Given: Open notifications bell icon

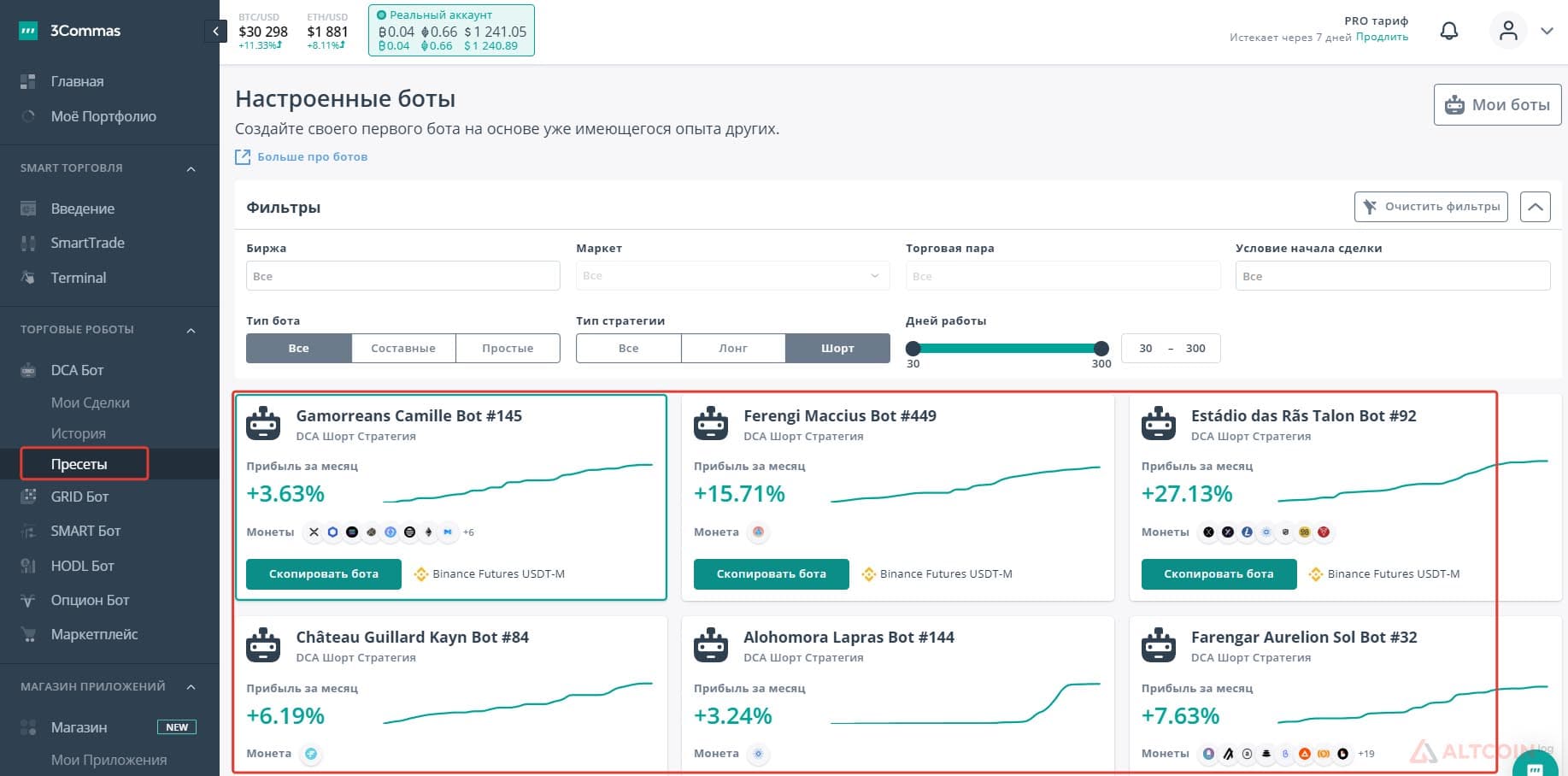Looking at the screenshot, I should tap(1449, 32).
